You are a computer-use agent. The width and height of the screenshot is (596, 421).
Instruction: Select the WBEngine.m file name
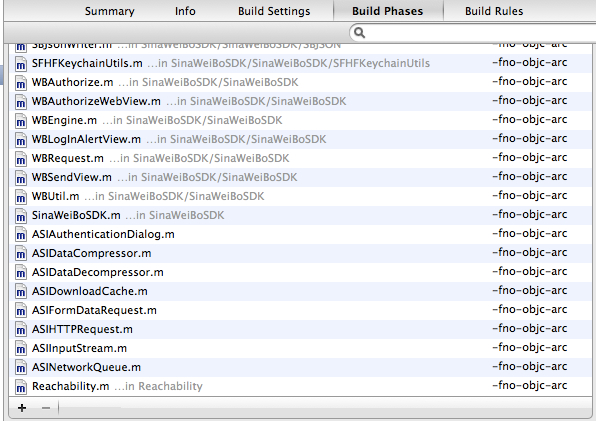pos(64,120)
